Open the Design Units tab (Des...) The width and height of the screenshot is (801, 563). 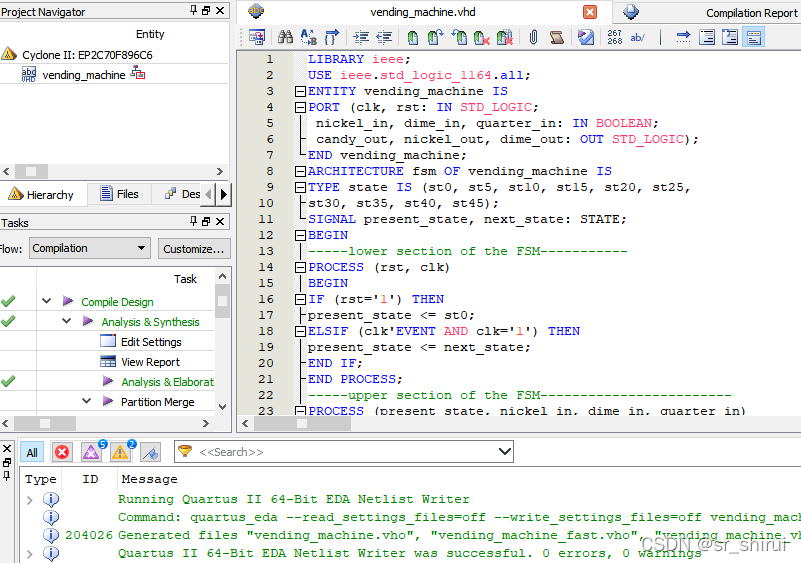point(182,194)
